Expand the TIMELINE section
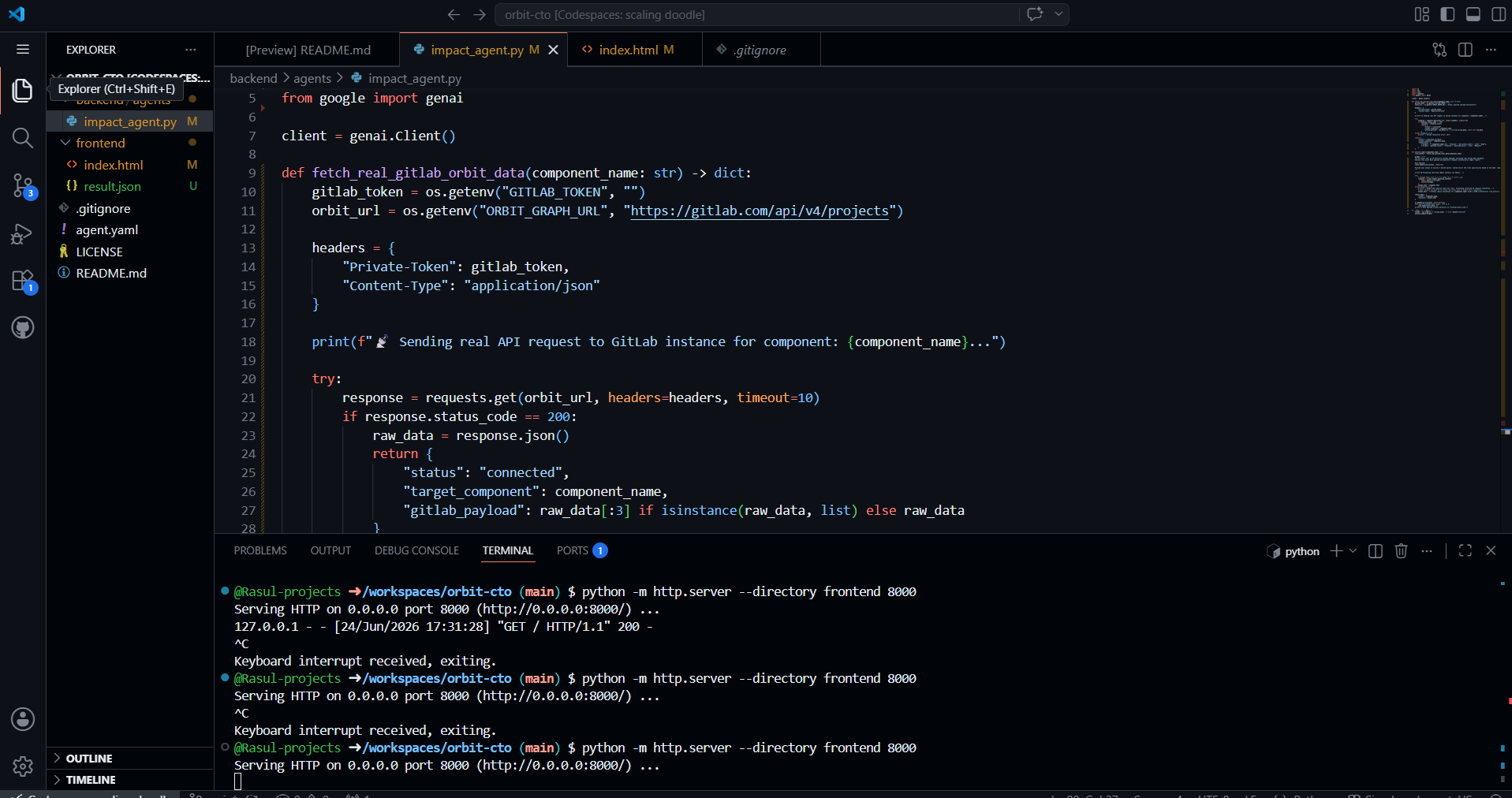Viewport: 1512px width, 798px height. pos(90,779)
